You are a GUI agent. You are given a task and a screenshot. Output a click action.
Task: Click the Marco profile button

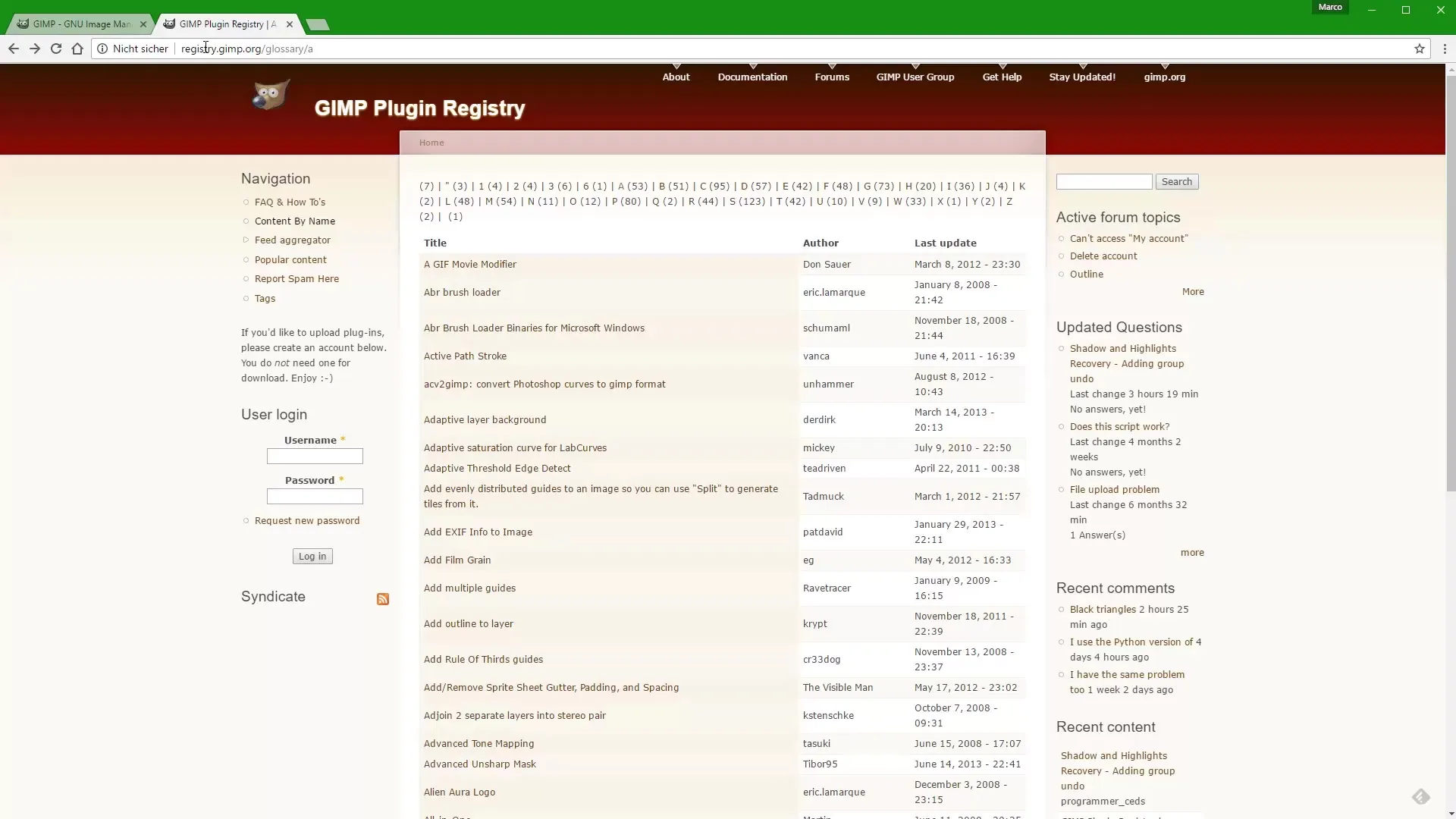(1330, 8)
